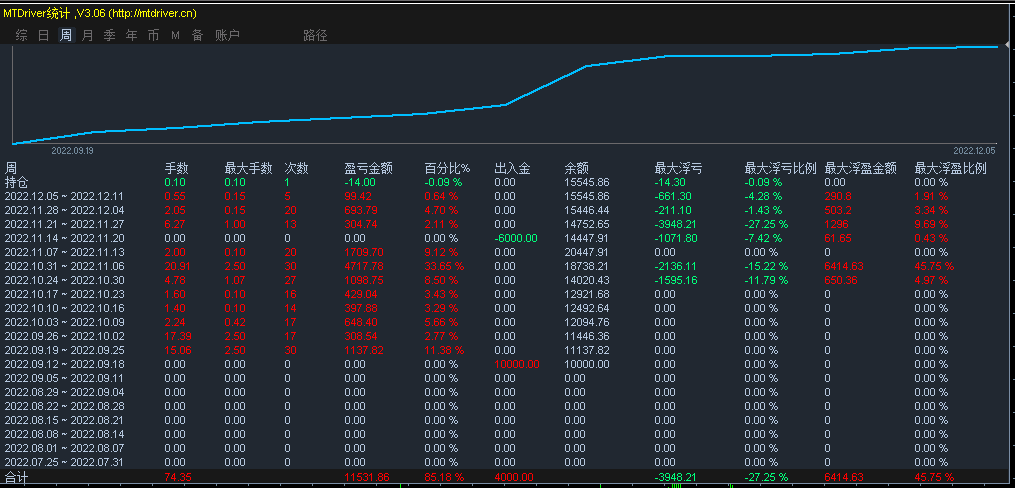The width and height of the screenshot is (1015, 488).
Task: Select week row 2022.10.31 ~ 2022.11.06
Action: coord(64,266)
